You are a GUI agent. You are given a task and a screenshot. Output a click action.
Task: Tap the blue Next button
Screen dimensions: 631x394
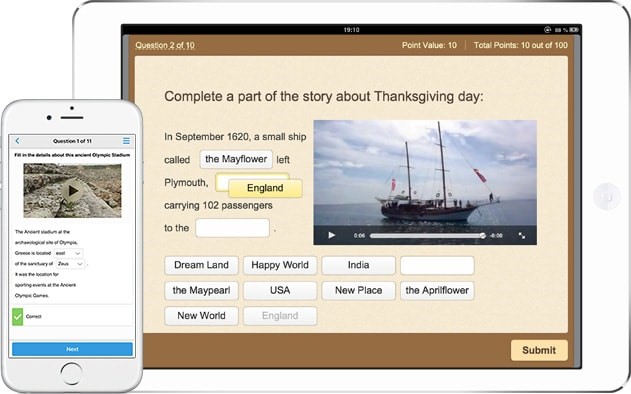(x=72, y=349)
